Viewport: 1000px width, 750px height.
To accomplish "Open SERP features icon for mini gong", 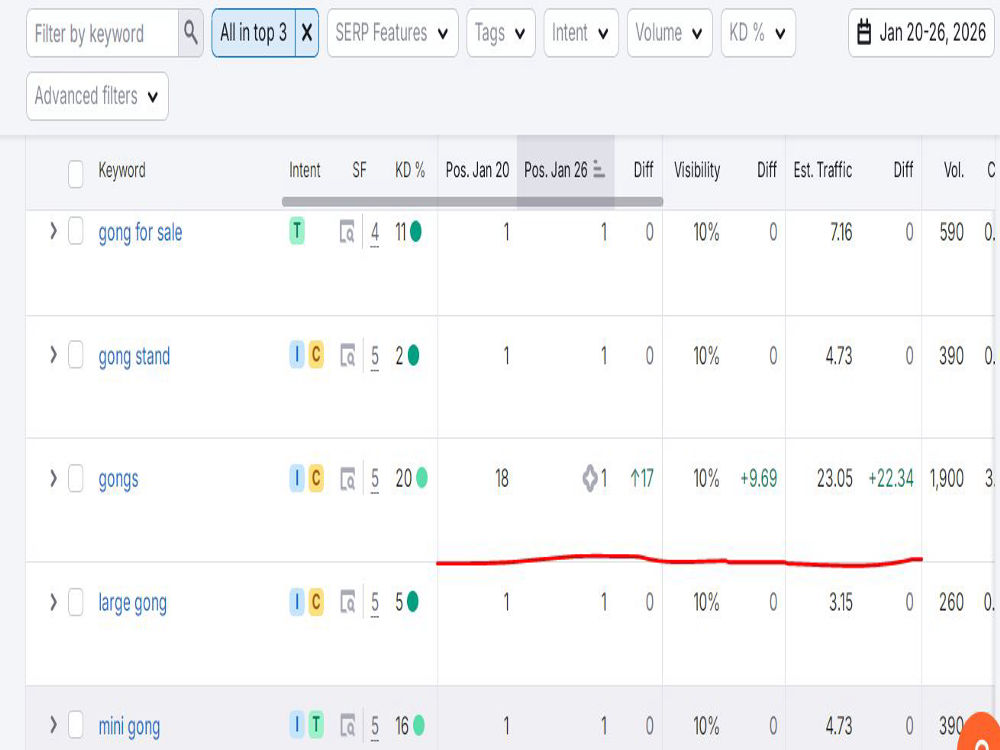I will (x=346, y=726).
